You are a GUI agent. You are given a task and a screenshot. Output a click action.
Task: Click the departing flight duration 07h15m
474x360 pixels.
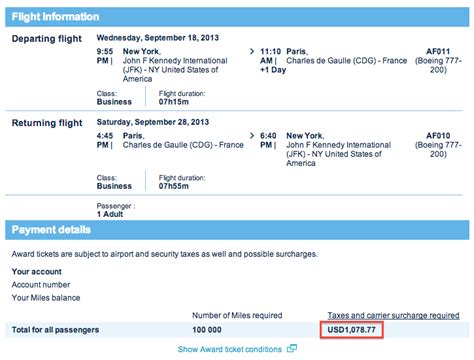tap(174, 102)
